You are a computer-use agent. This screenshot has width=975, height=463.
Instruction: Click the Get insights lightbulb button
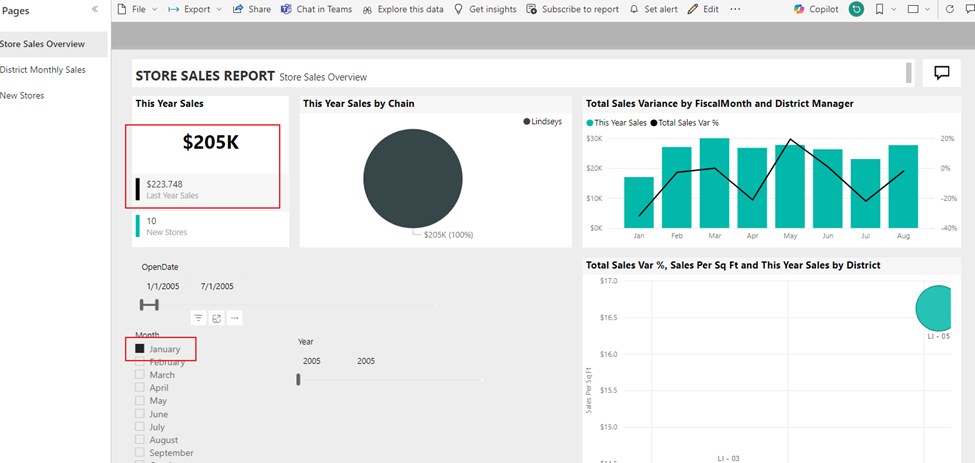(486, 9)
